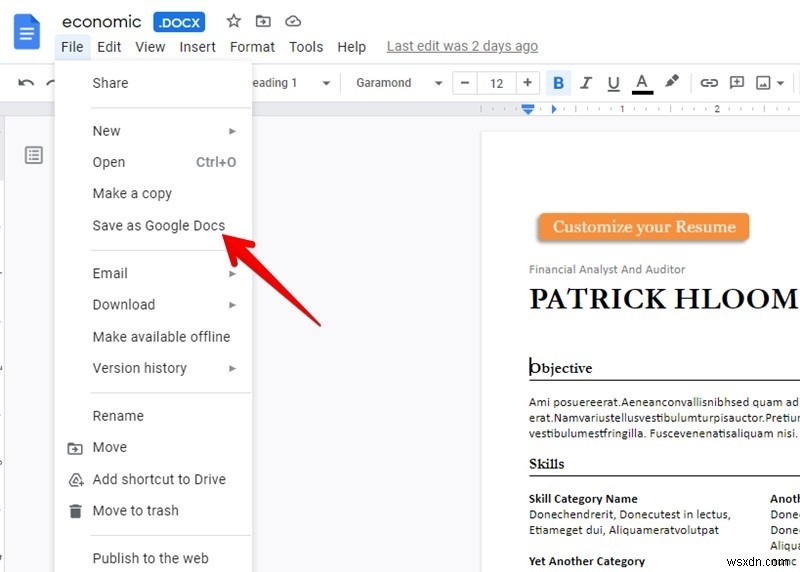Toggle underline formatting
Image resolution: width=800 pixels, height=572 pixels.
pyautogui.click(x=613, y=83)
